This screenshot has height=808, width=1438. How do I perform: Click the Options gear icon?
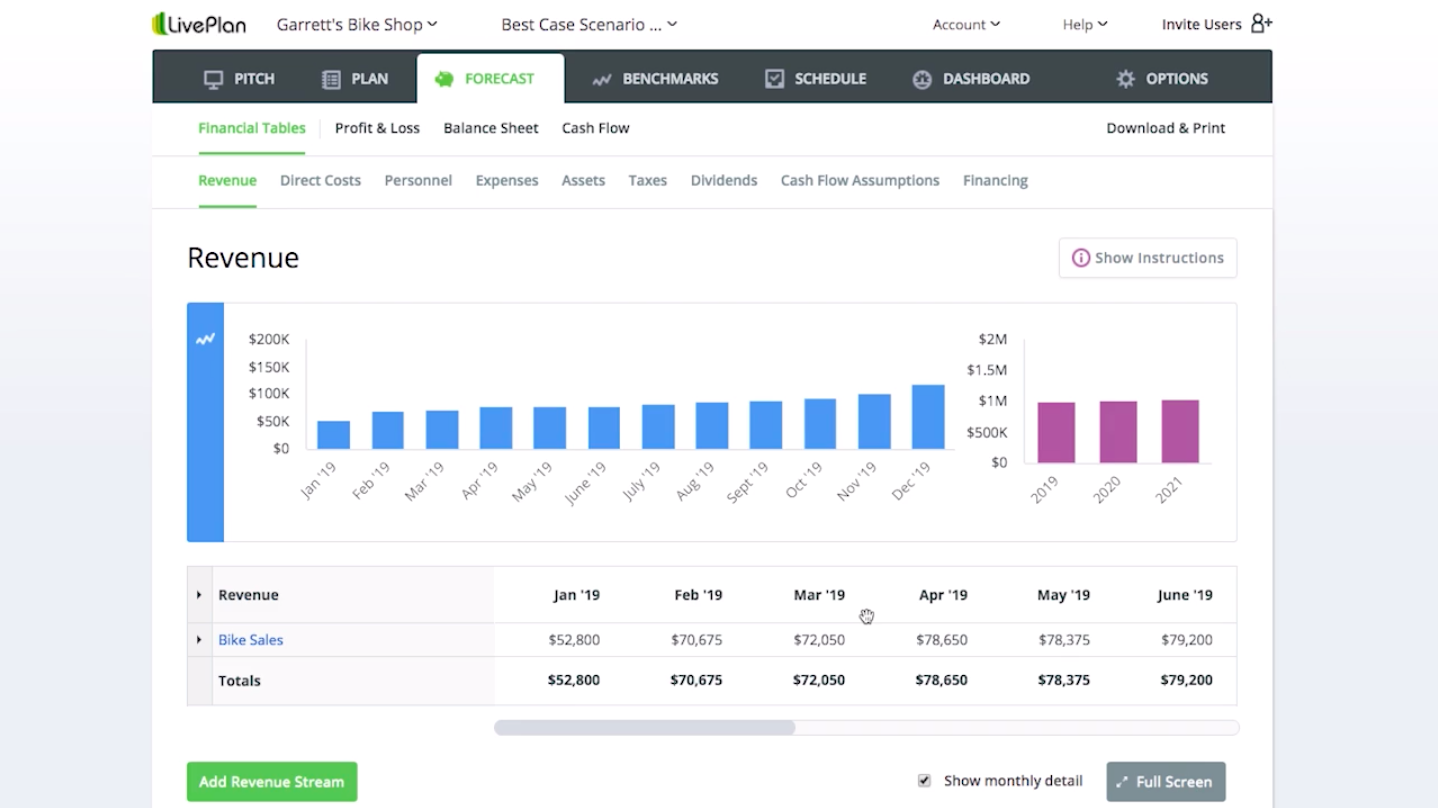pos(1125,79)
